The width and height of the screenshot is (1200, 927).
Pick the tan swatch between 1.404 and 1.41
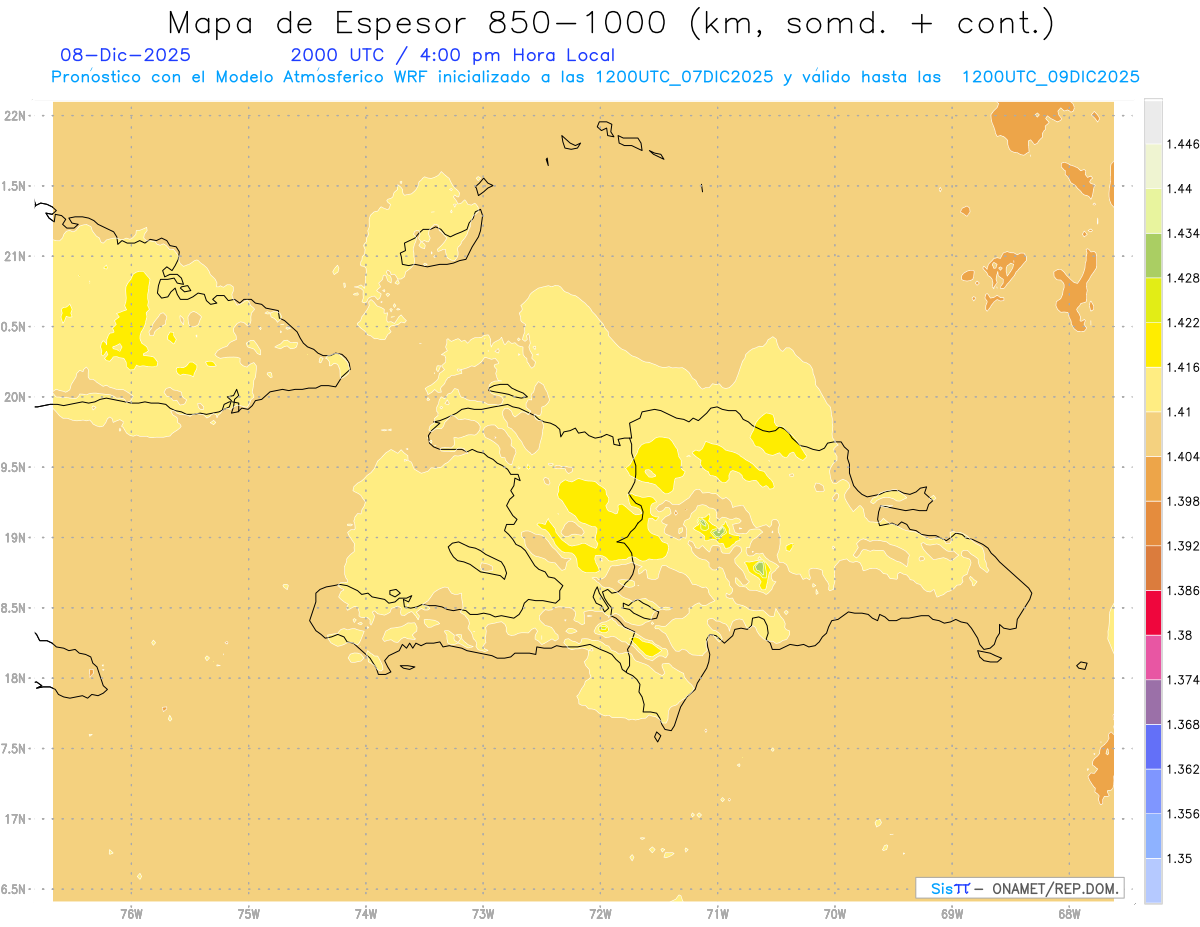tap(1153, 434)
